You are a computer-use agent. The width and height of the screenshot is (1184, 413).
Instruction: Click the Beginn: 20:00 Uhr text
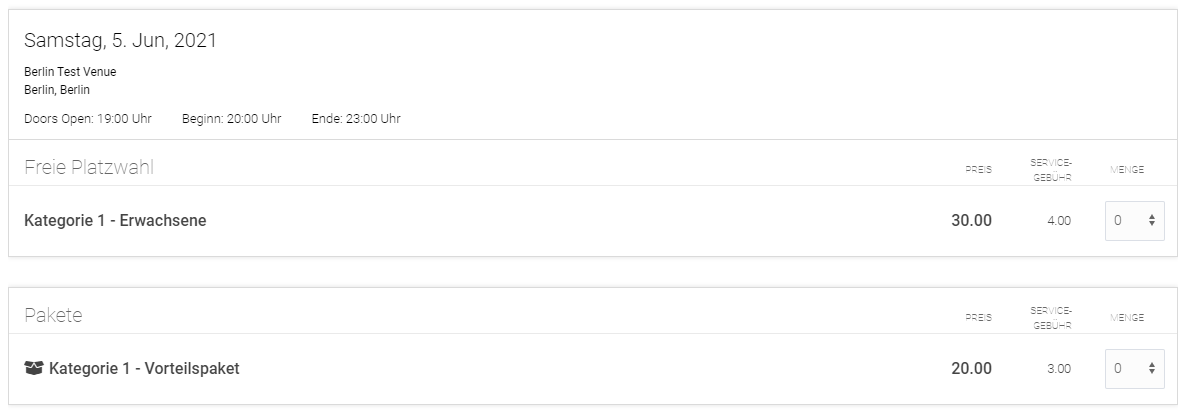[231, 119]
